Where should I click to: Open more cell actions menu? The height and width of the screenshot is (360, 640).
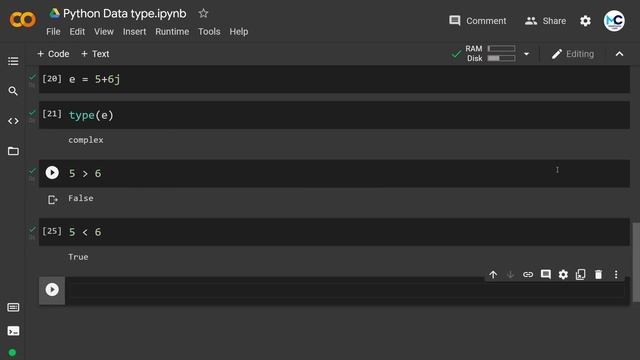616,275
